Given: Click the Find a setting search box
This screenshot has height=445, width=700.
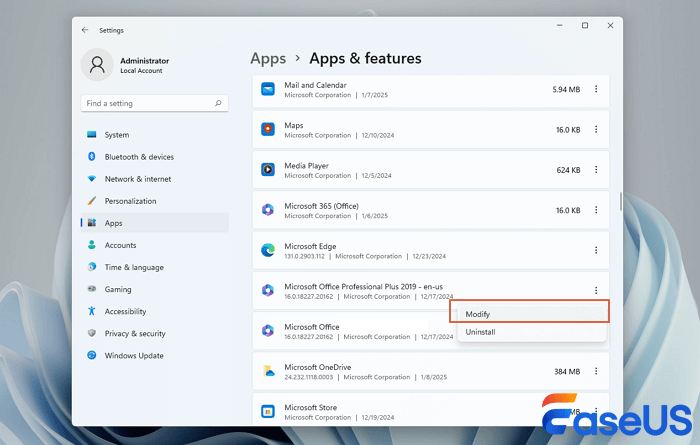Looking at the screenshot, I should pyautogui.click(x=145, y=103).
